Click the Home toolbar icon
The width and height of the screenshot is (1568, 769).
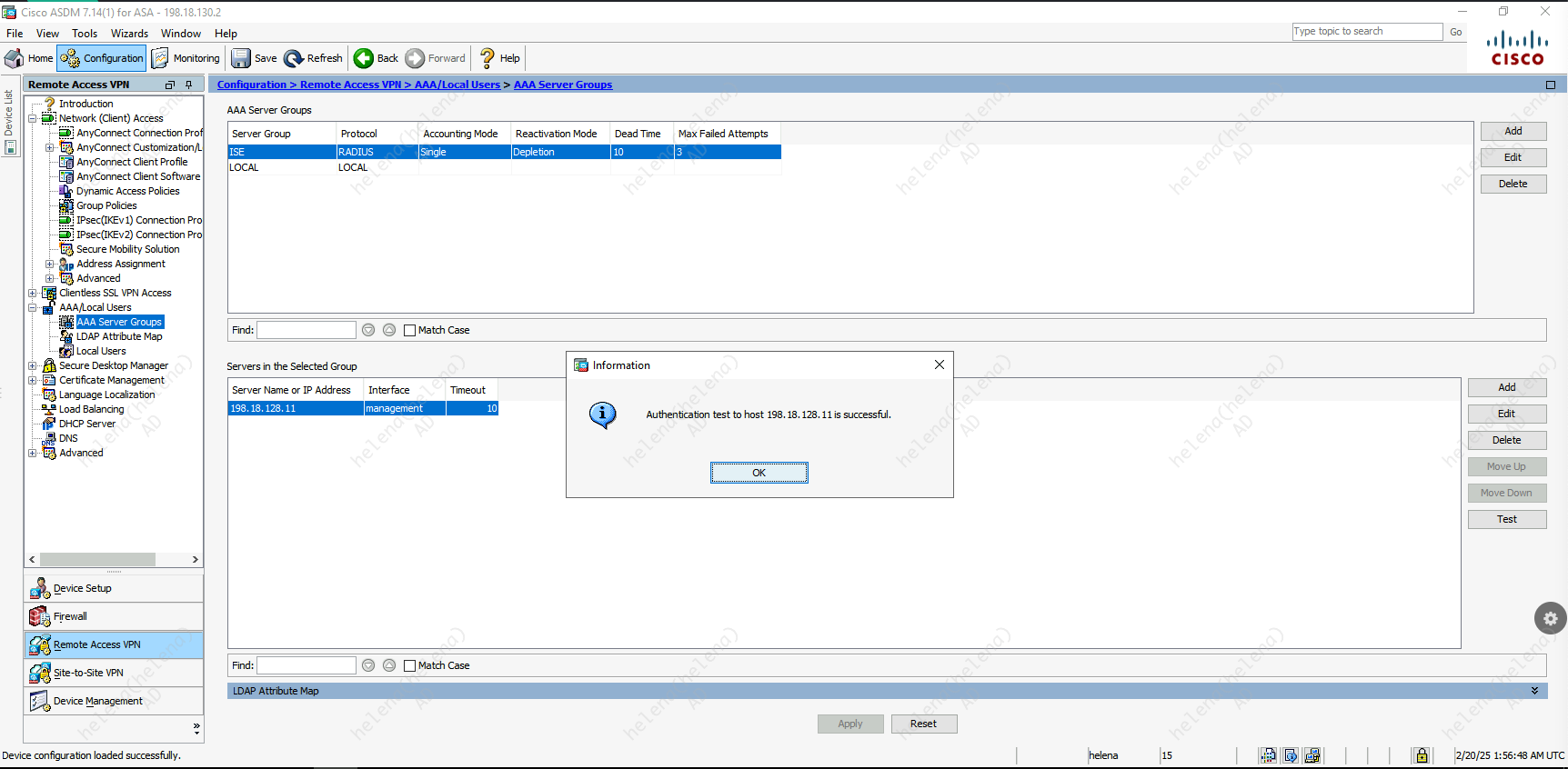(15, 58)
